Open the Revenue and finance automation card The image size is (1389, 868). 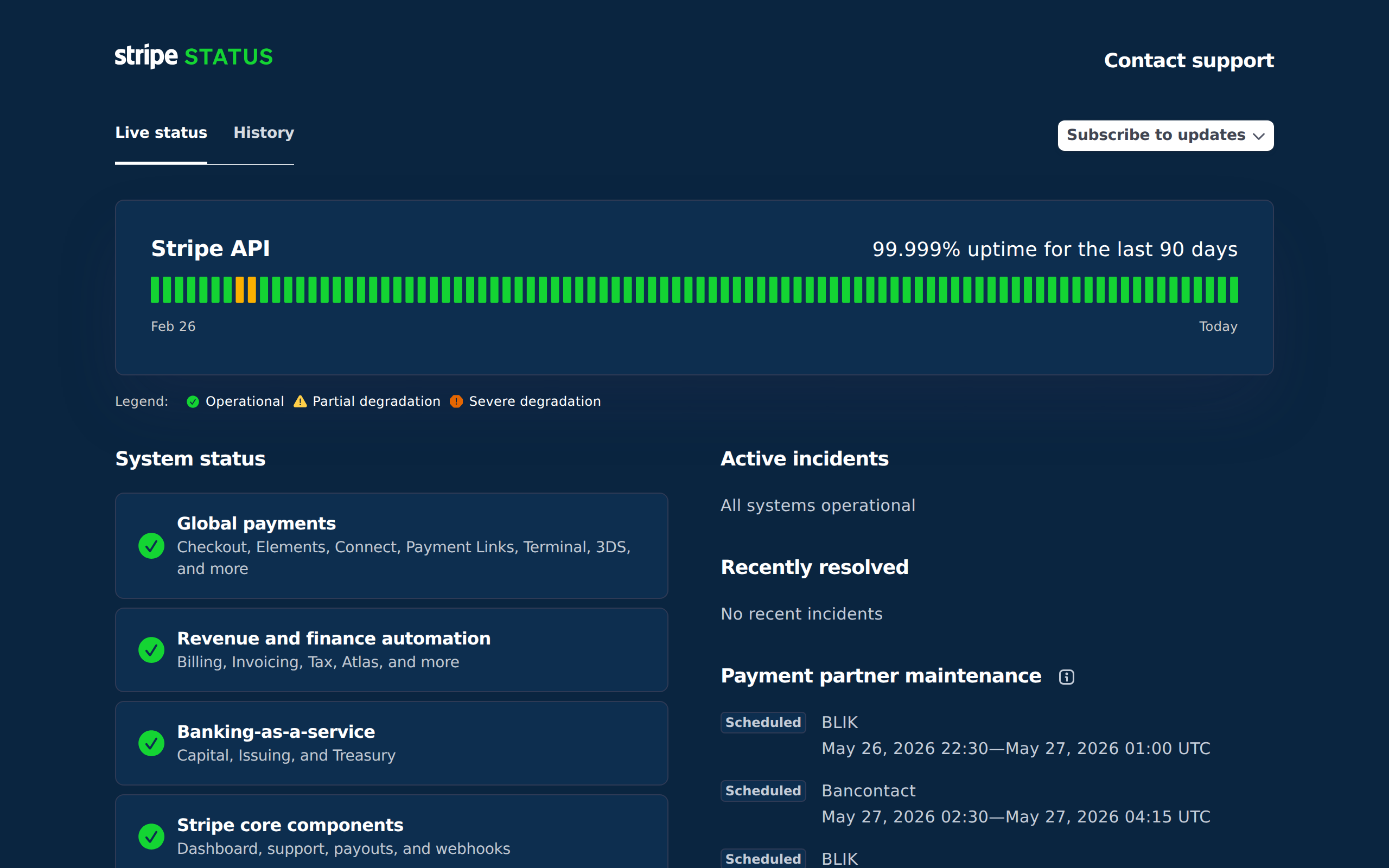(x=391, y=650)
